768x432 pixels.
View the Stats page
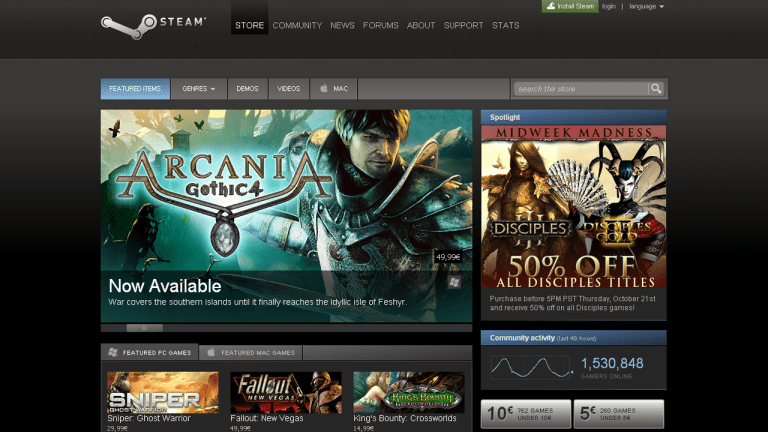pyautogui.click(x=505, y=25)
